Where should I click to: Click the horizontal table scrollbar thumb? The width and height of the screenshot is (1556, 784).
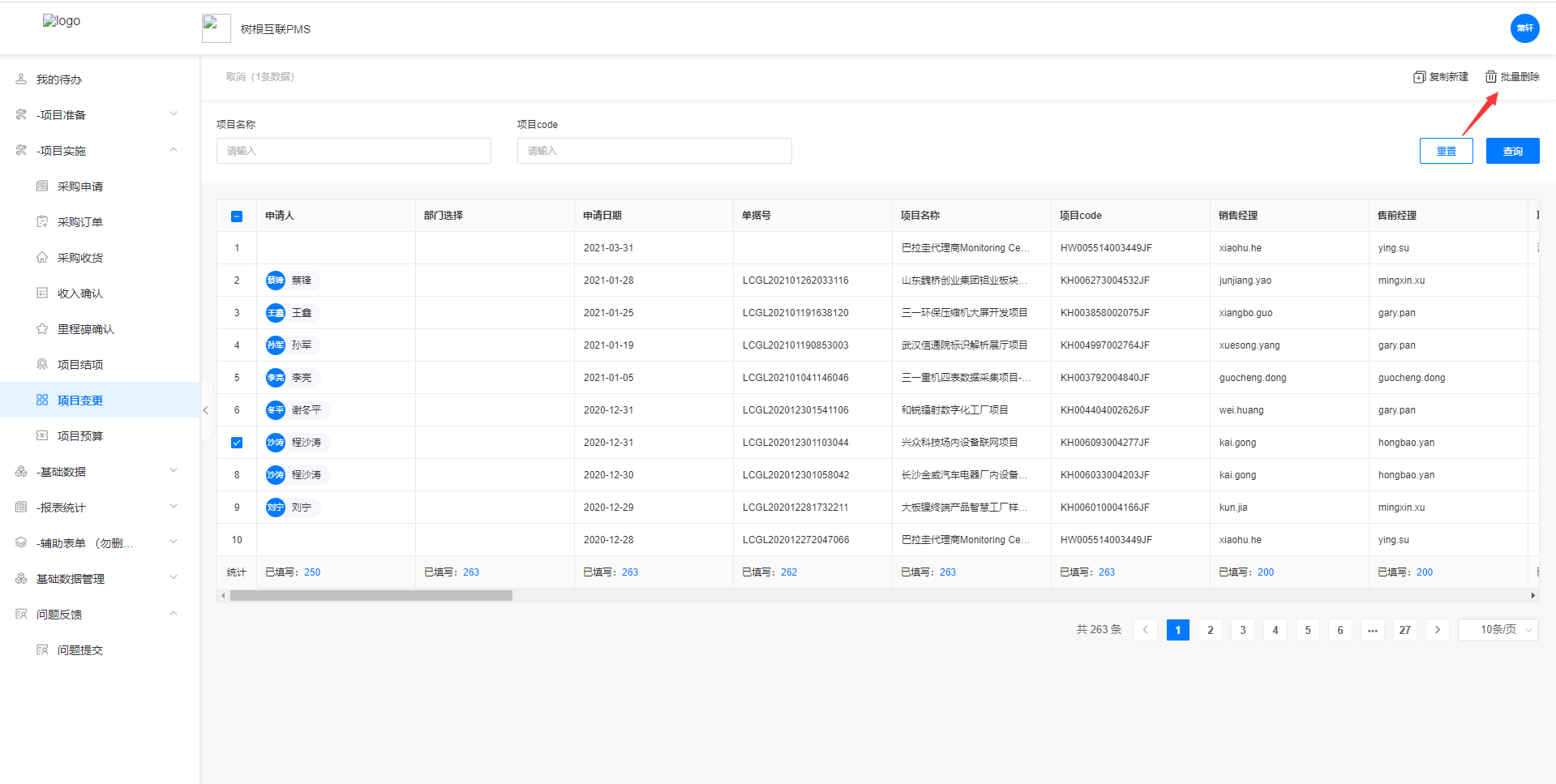(x=371, y=596)
